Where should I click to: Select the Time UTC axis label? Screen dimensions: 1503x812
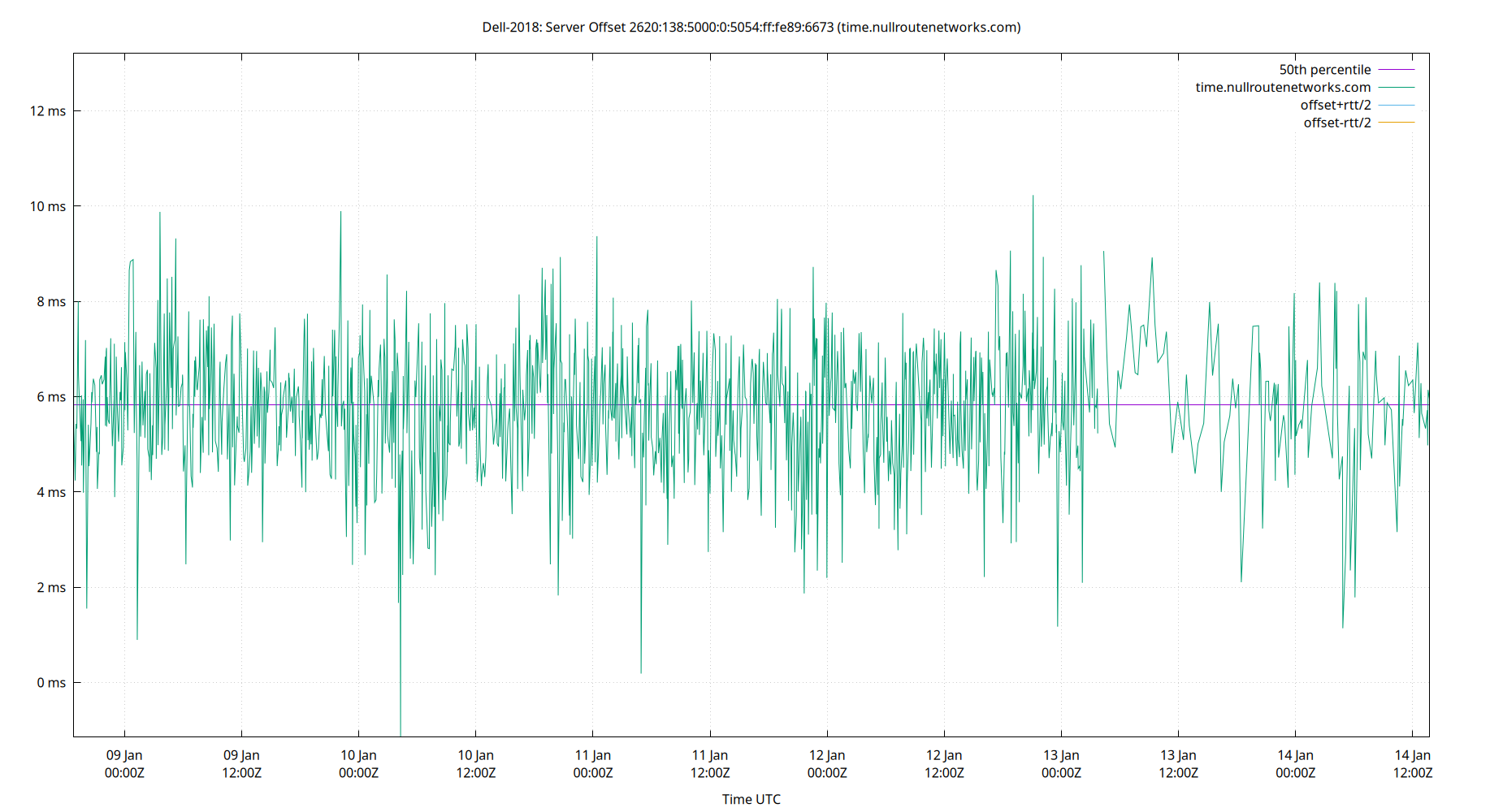click(x=750, y=799)
